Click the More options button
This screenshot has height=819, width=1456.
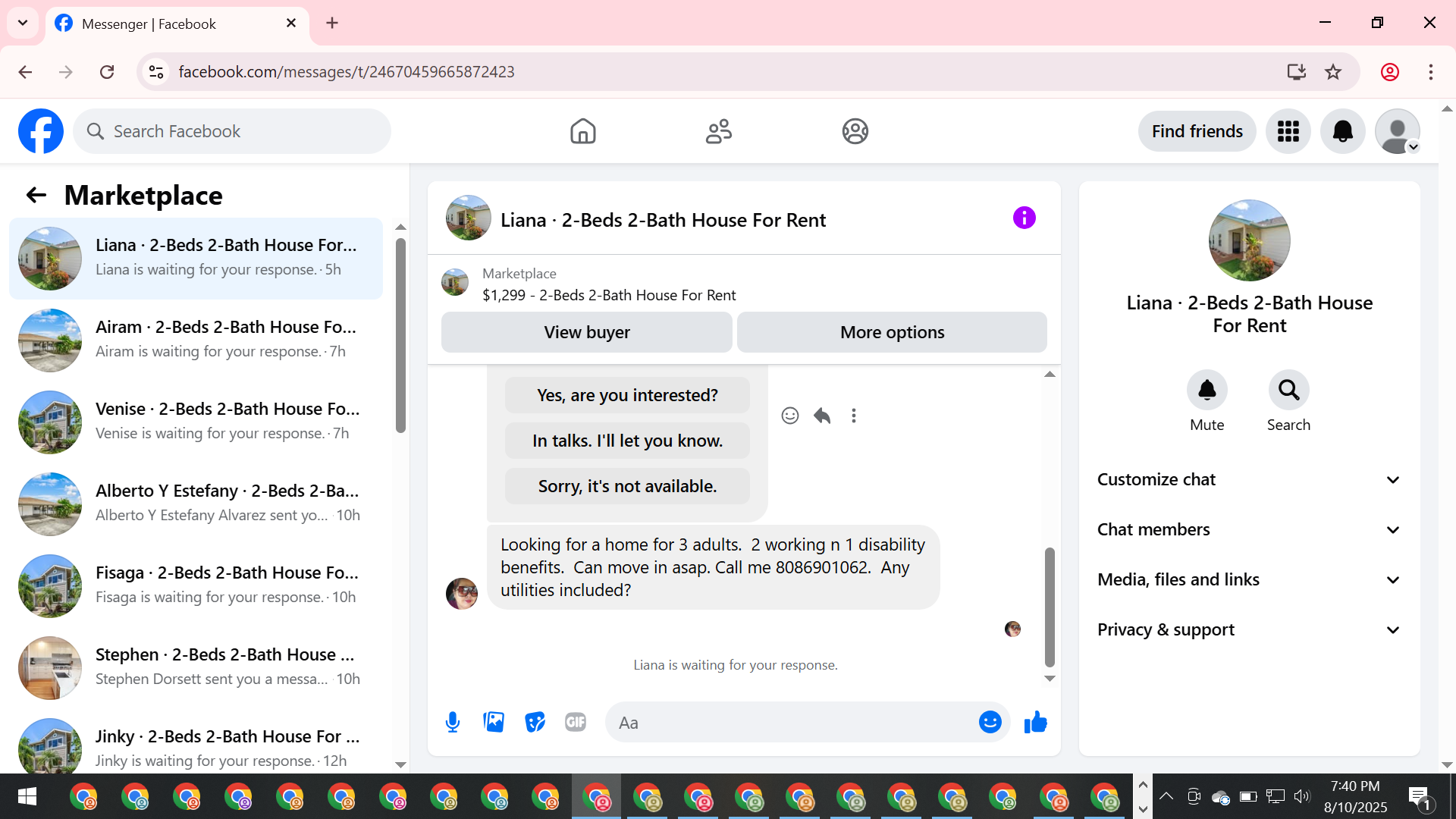click(x=892, y=332)
